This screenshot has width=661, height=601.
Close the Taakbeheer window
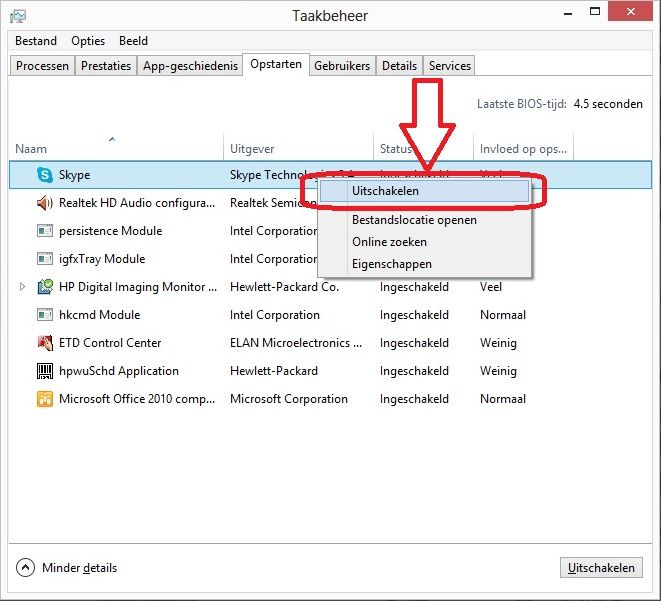pyautogui.click(x=630, y=12)
